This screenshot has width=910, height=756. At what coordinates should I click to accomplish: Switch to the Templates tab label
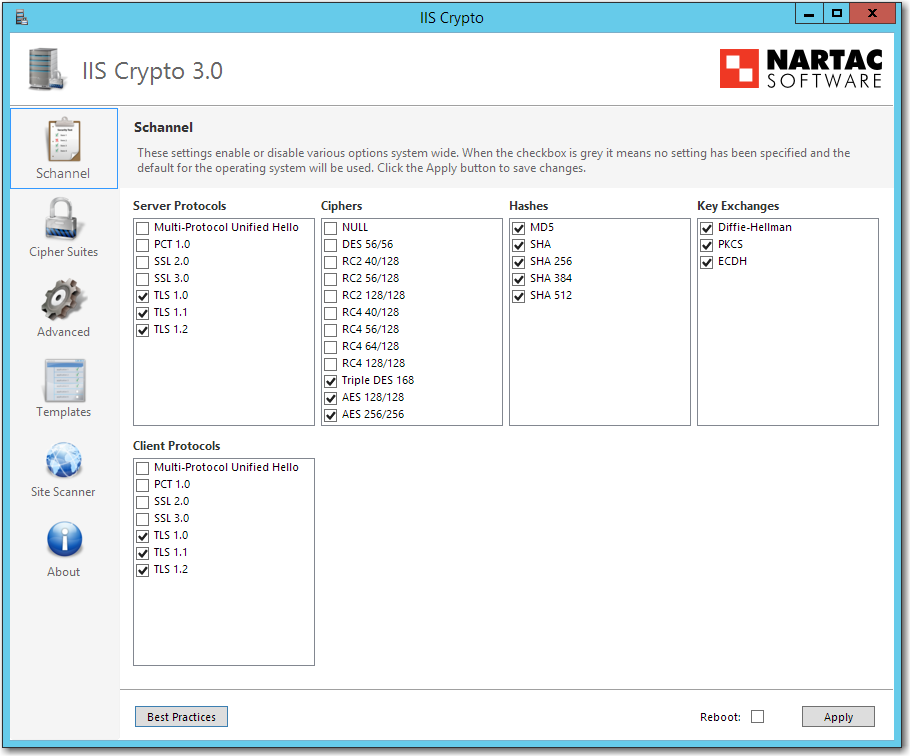coord(63,412)
